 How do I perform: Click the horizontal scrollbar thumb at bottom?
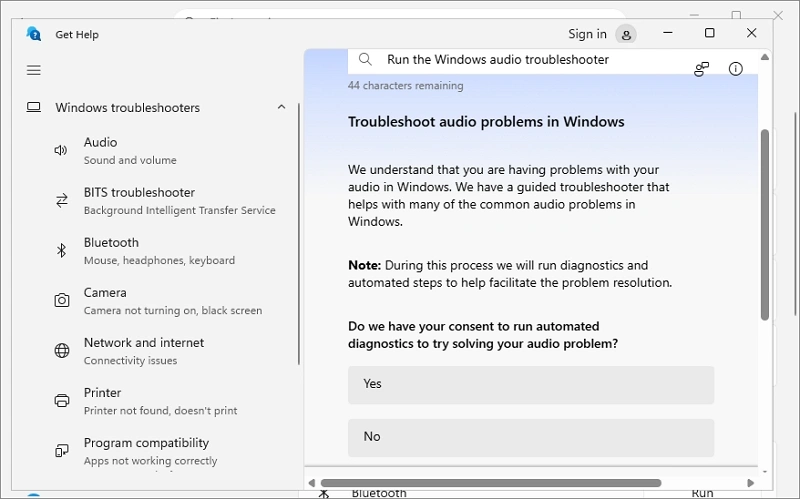click(x=491, y=483)
